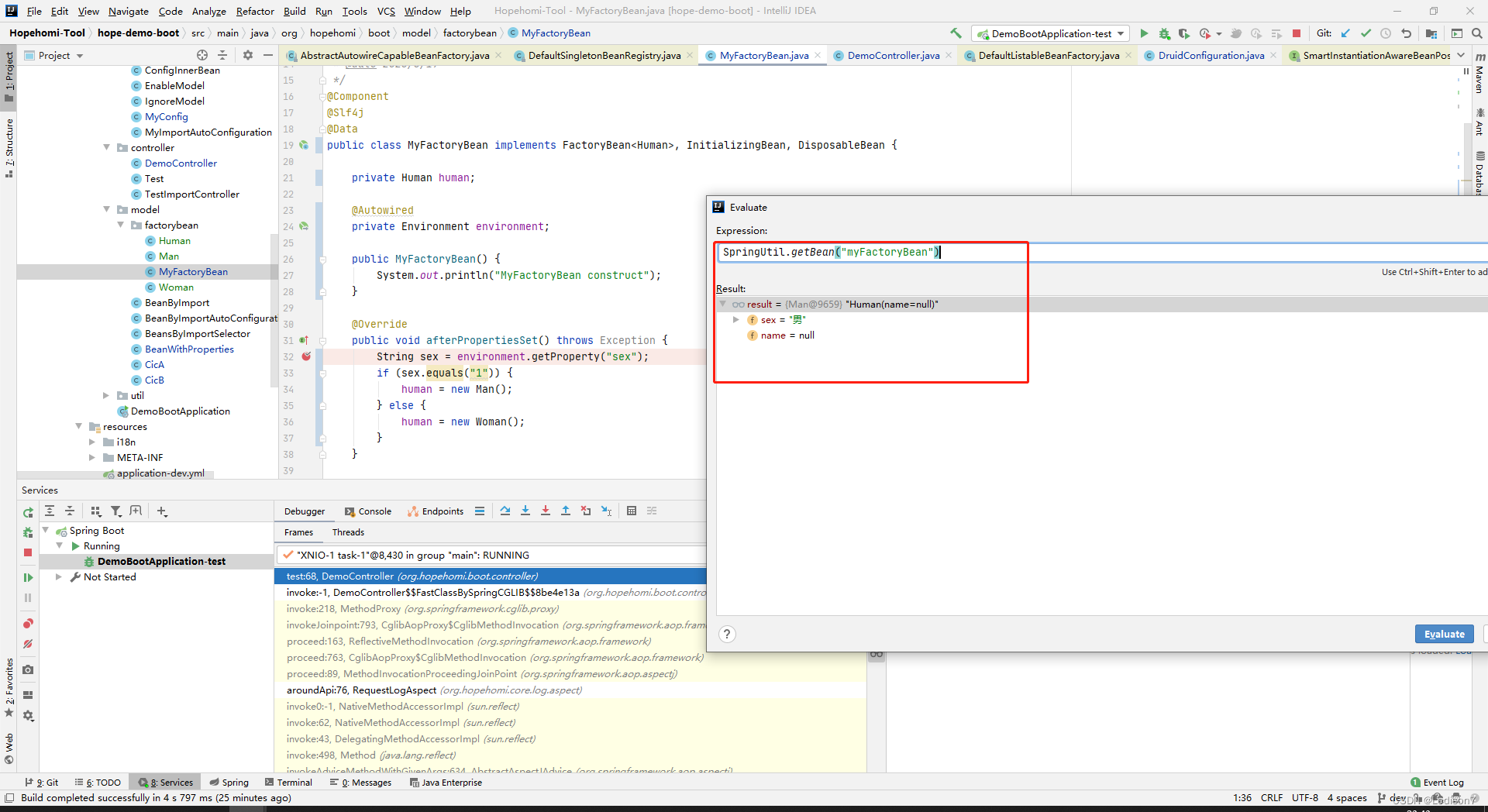Toggle the 1: Project tool window stripe
This screenshot has height=812, width=1488.
9,76
